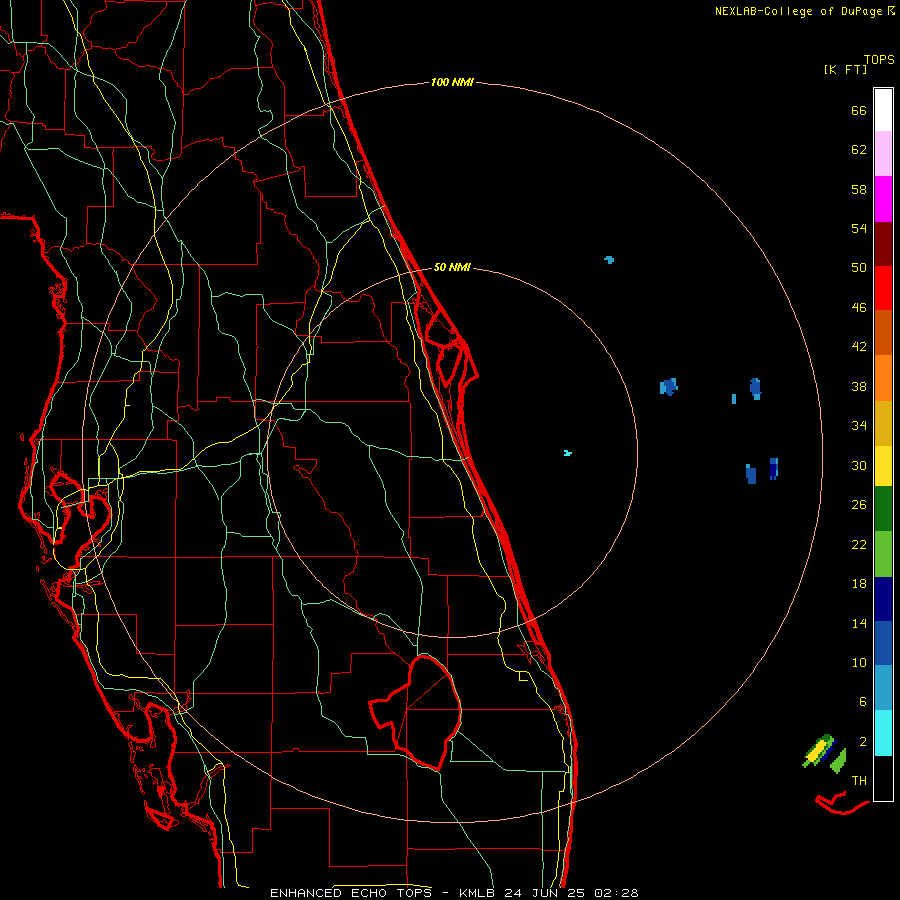Click the white 66 kft legend swatch
This screenshot has width=900, height=900.
point(883,110)
